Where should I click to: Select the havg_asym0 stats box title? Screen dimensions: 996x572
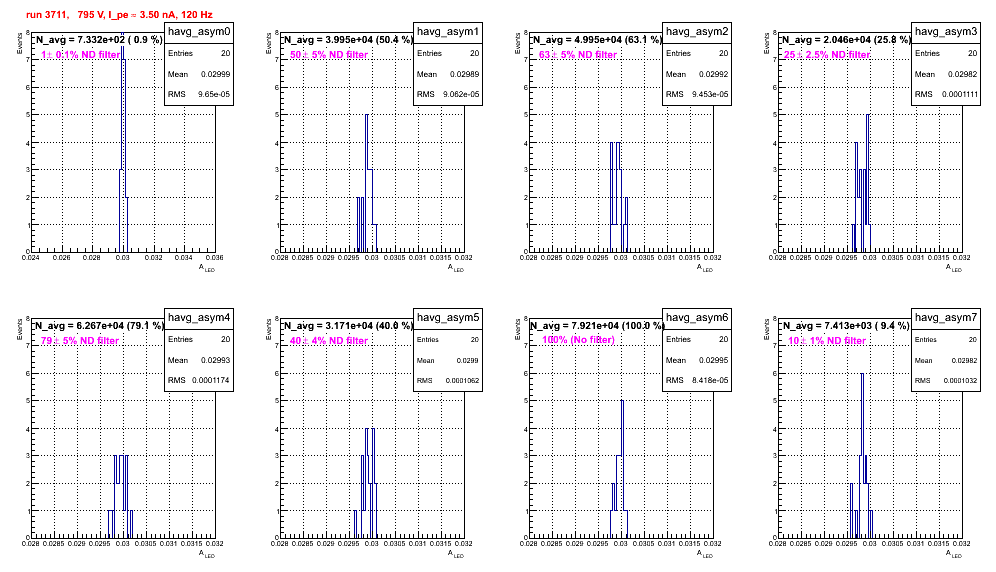coord(199,32)
